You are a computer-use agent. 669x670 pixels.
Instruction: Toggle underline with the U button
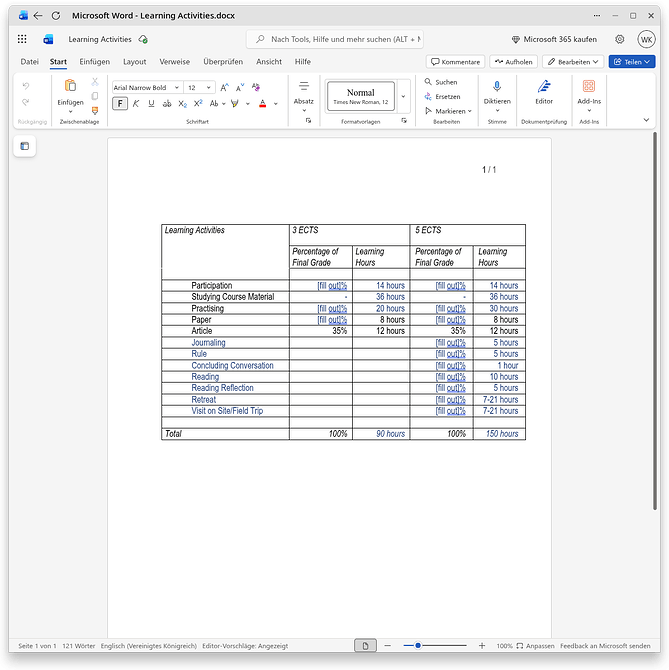tap(151, 103)
